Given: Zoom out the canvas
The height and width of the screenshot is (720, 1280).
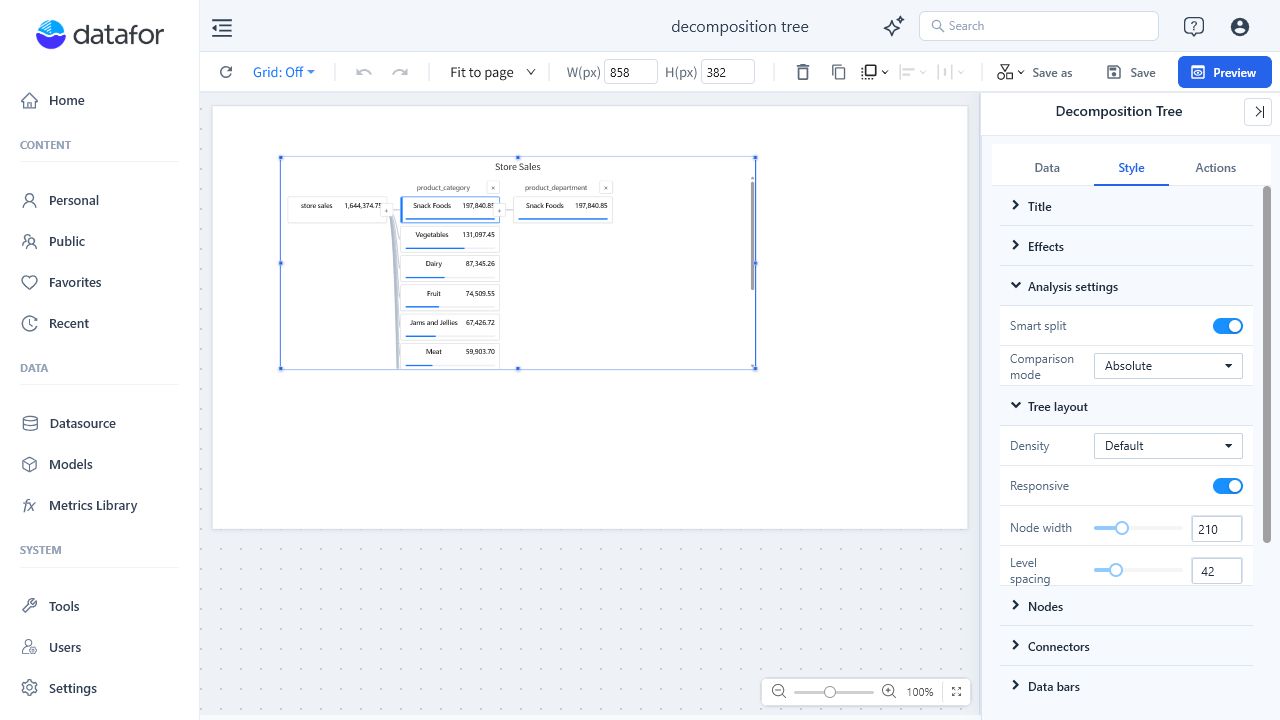Looking at the screenshot, I should click(x=779, y=692).
